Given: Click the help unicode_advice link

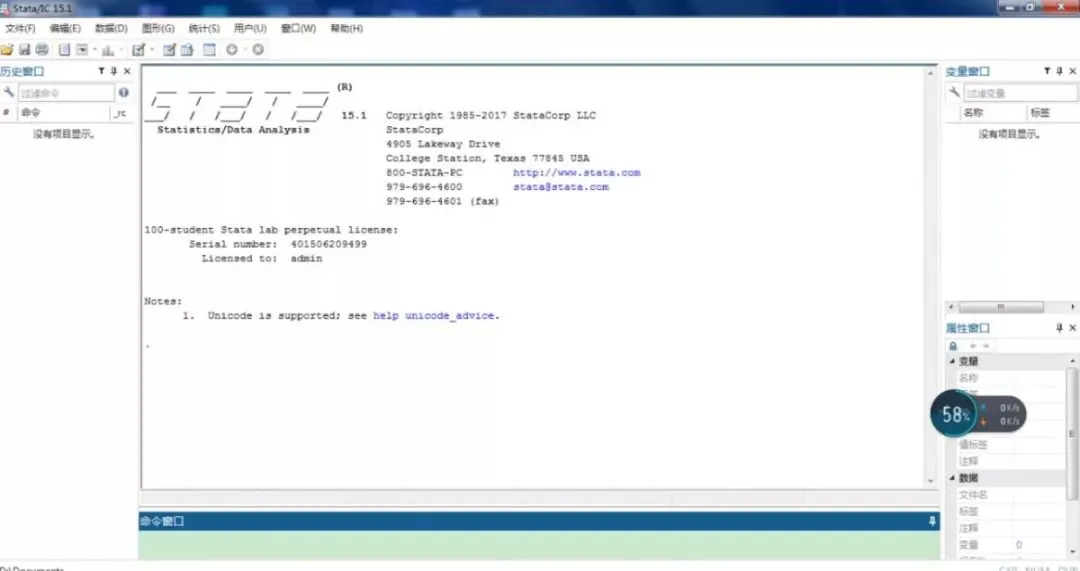Looking at the screenshot, I should coord(434,315).
